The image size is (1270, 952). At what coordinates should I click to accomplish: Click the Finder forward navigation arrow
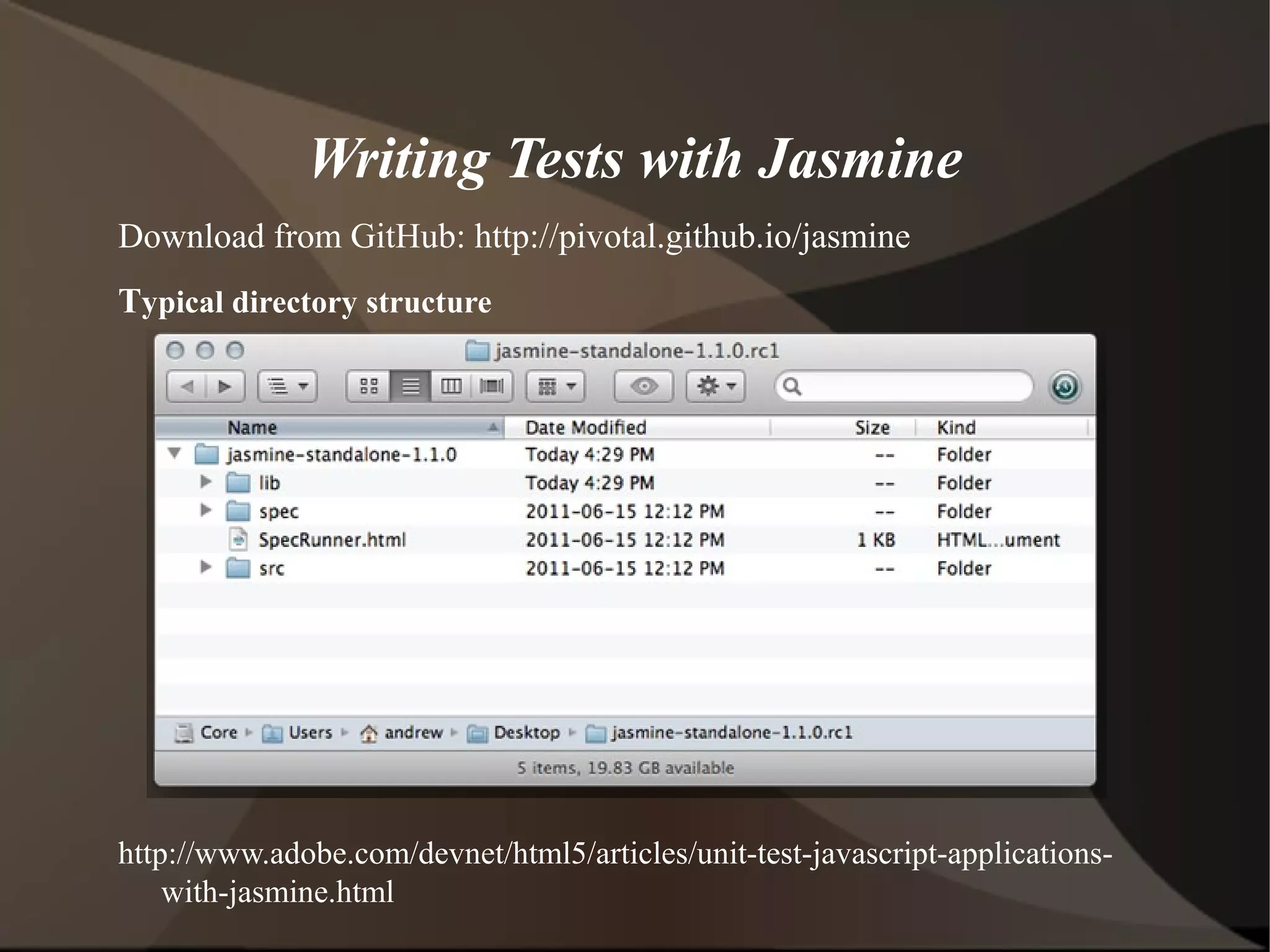224,387
